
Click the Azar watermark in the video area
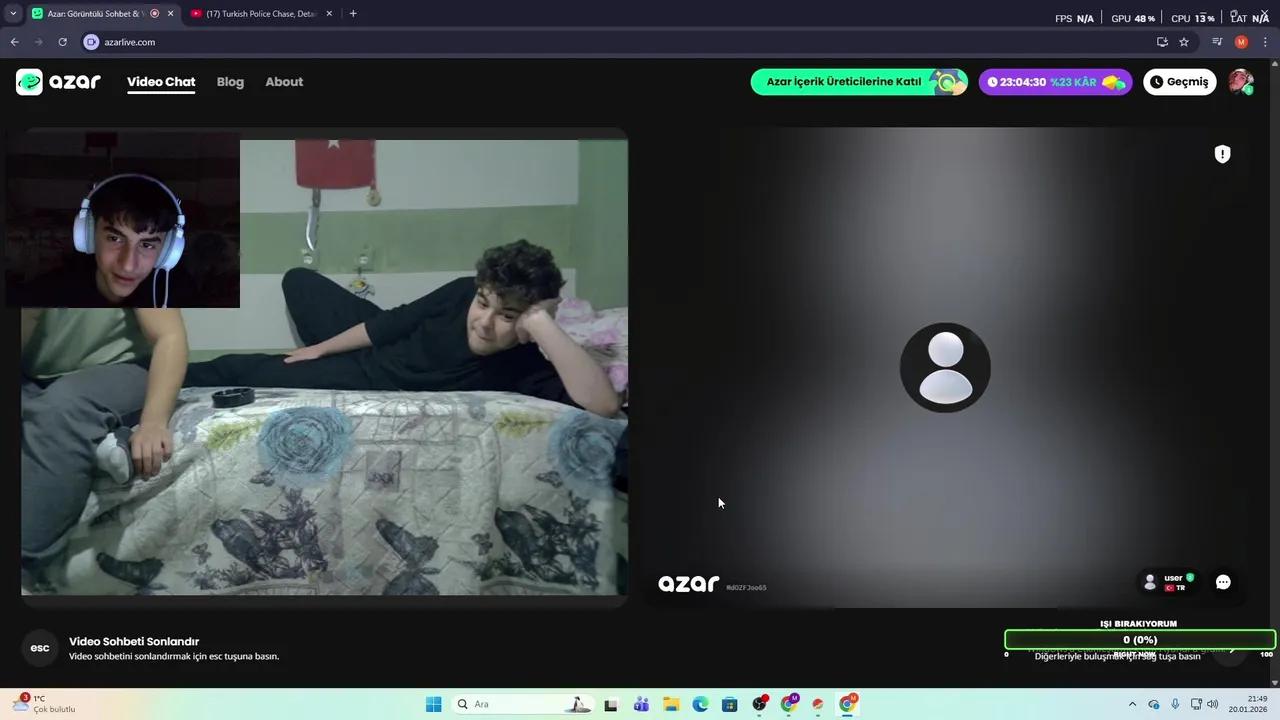pos(688,584)
